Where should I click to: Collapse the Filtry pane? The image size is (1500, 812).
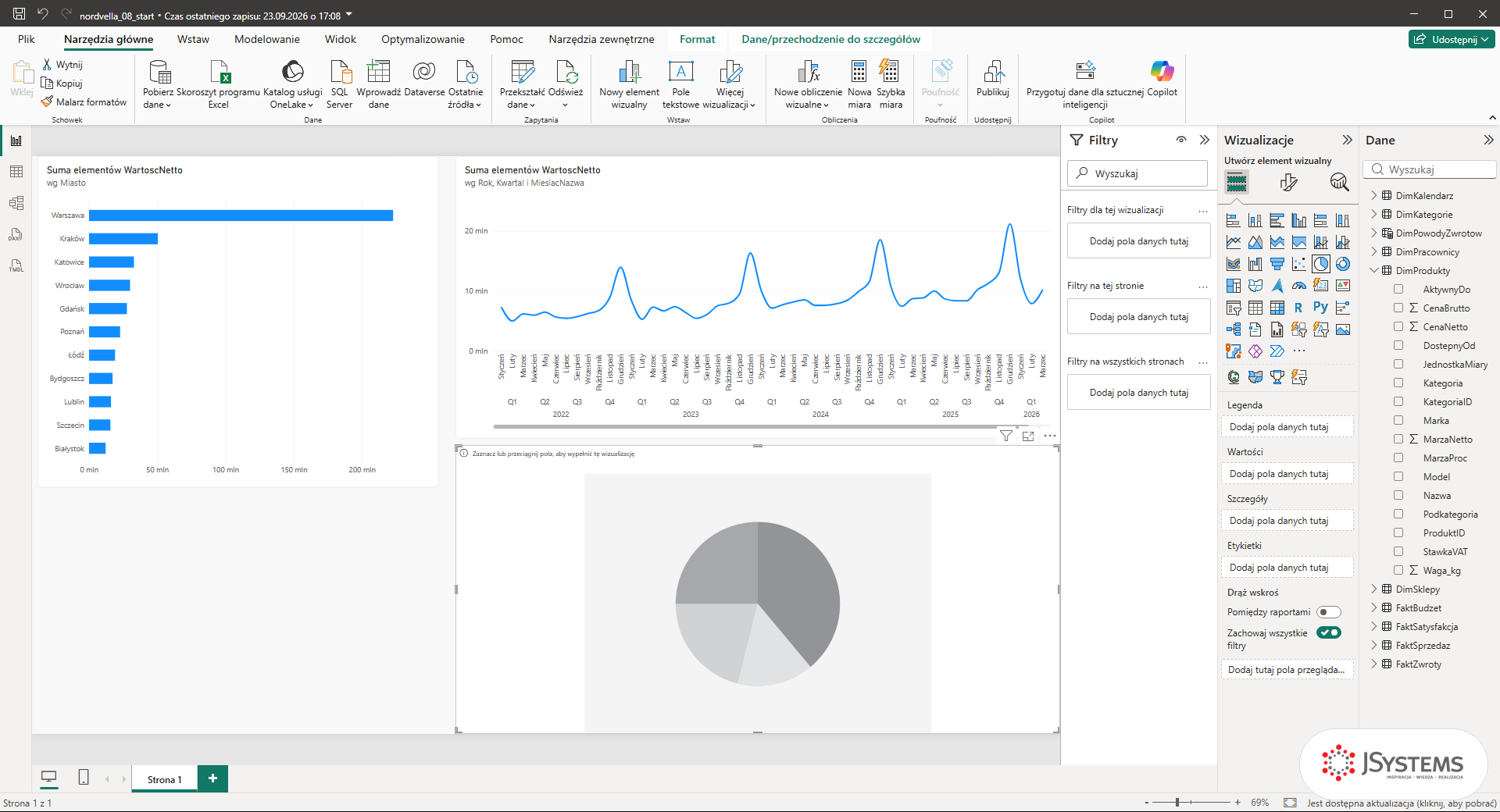pos(1205,141)
